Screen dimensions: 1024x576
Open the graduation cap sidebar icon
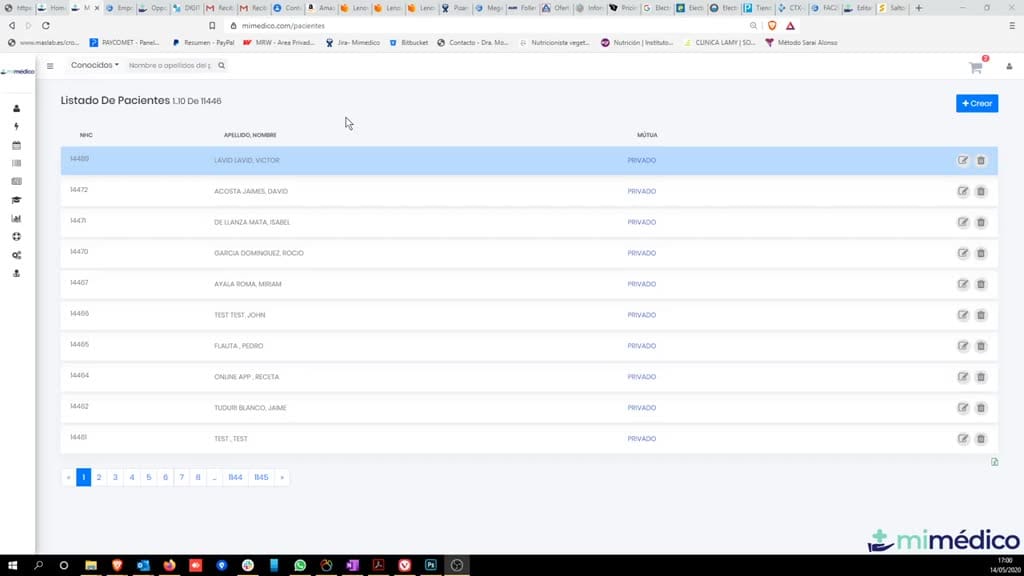pos(16,200)
